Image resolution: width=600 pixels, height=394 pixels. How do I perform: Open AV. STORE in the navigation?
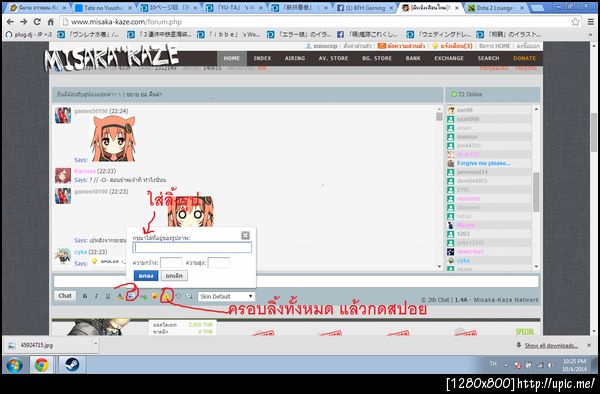pos(333,59)
